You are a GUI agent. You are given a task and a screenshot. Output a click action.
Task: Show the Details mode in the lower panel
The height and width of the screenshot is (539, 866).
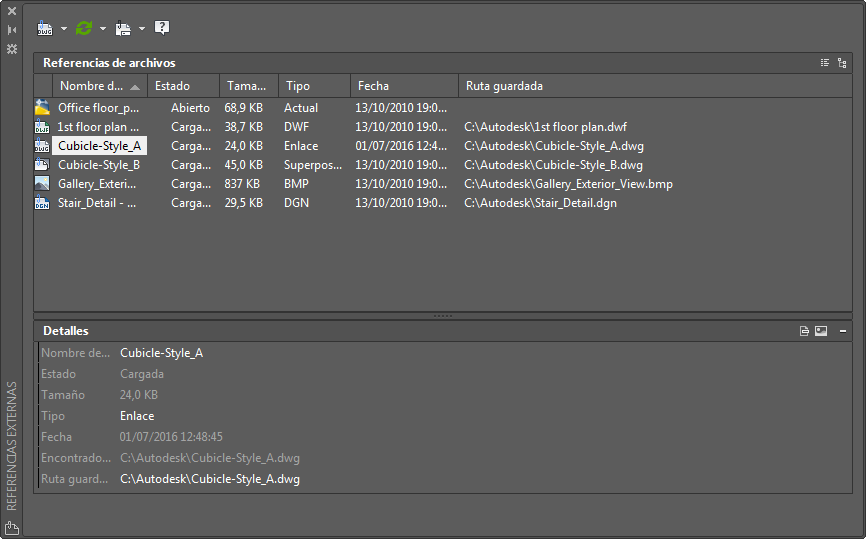pyautogui.click(x=804, y=331)
